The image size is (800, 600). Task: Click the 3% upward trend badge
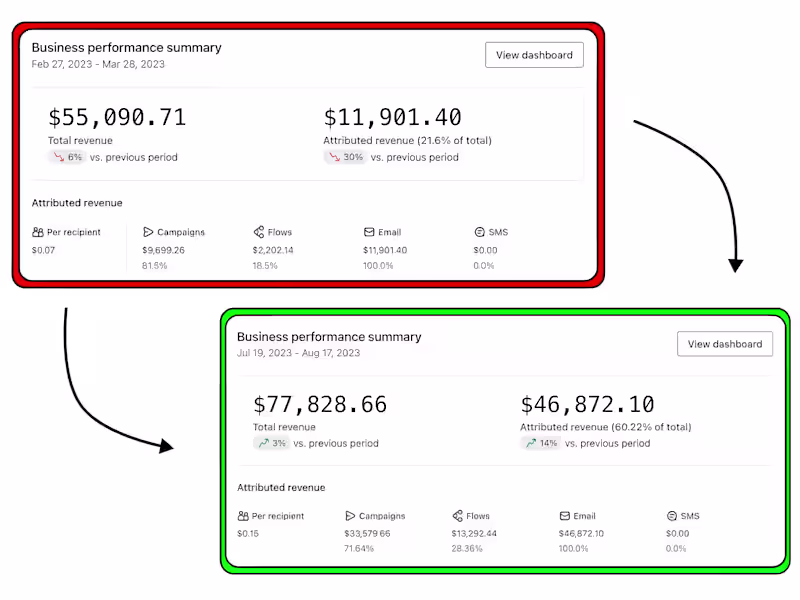271,443
